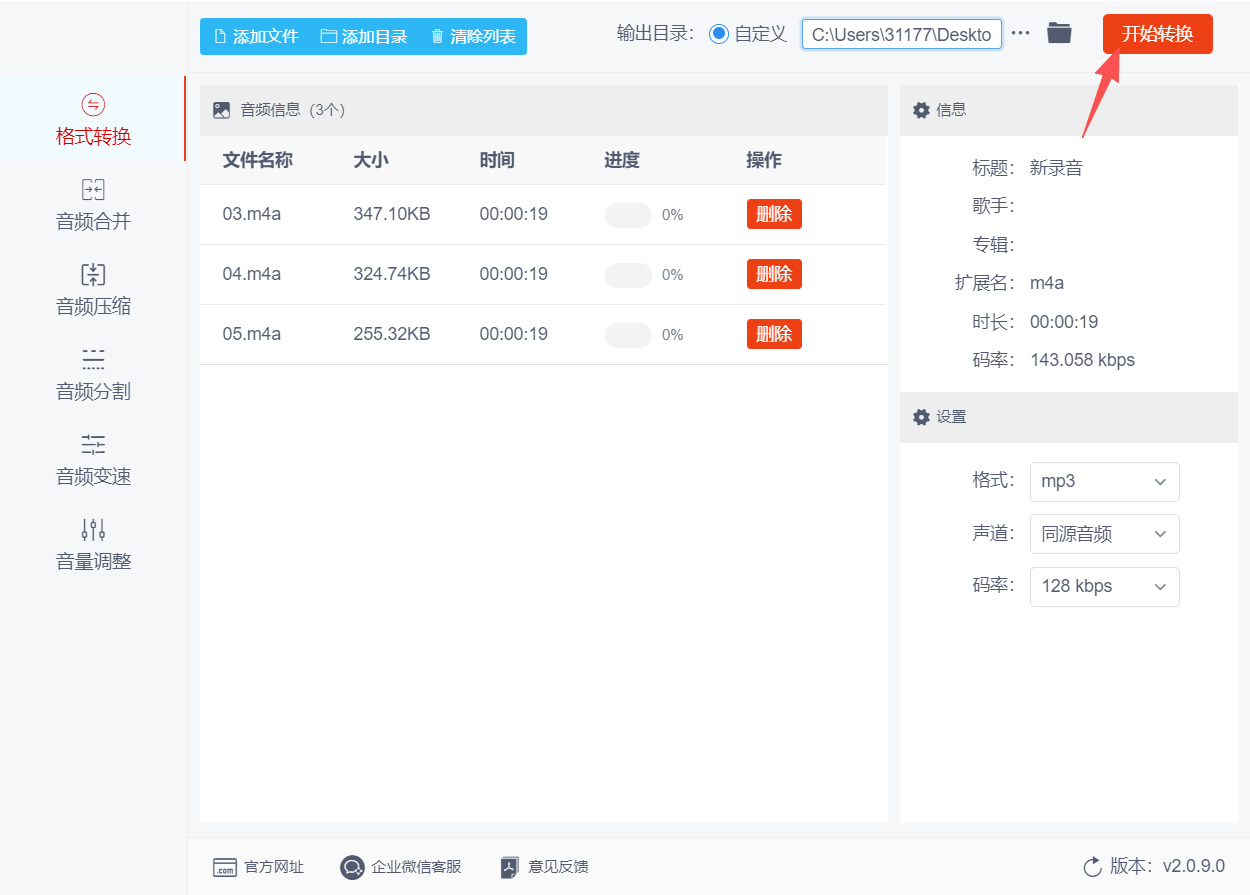Select the 05.m4a file name

coord(251,334)
